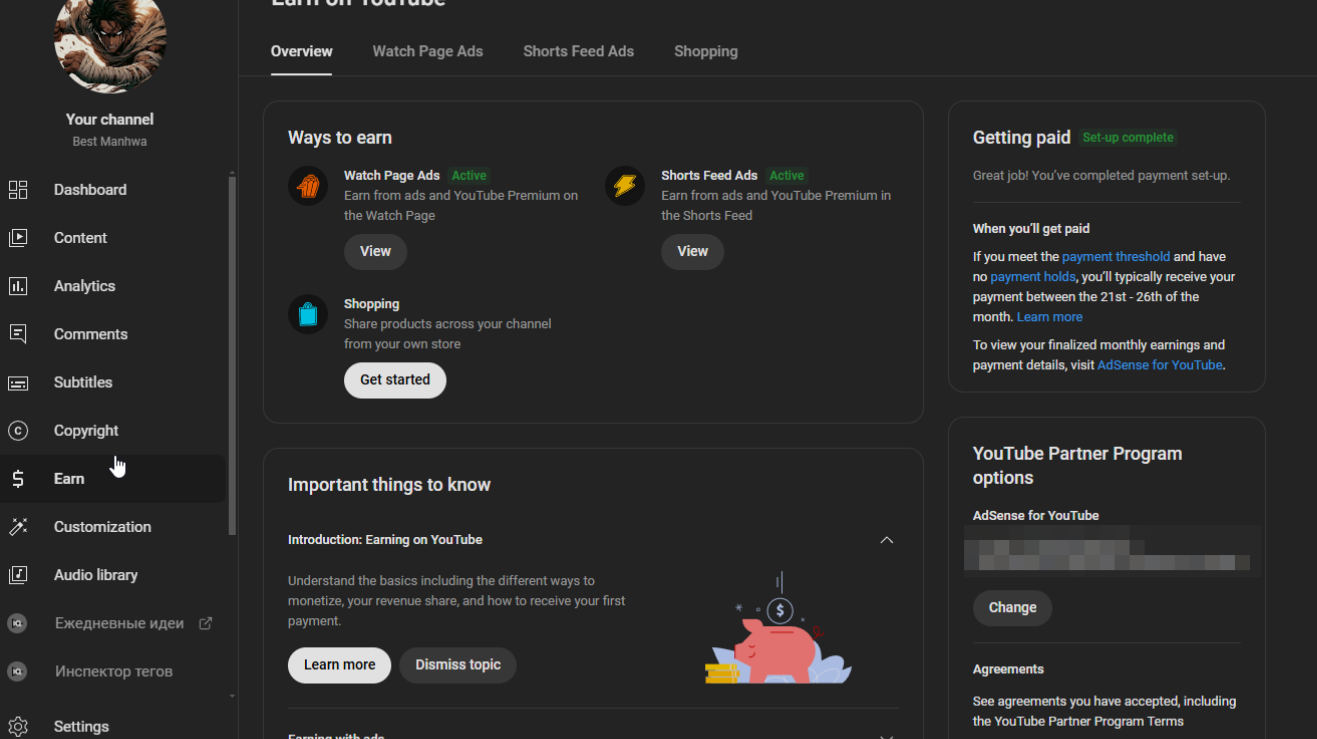The width and height of the screenshot is (1317, 739).
Task: Open the payment threshold link
Action: click(1116, 257)
